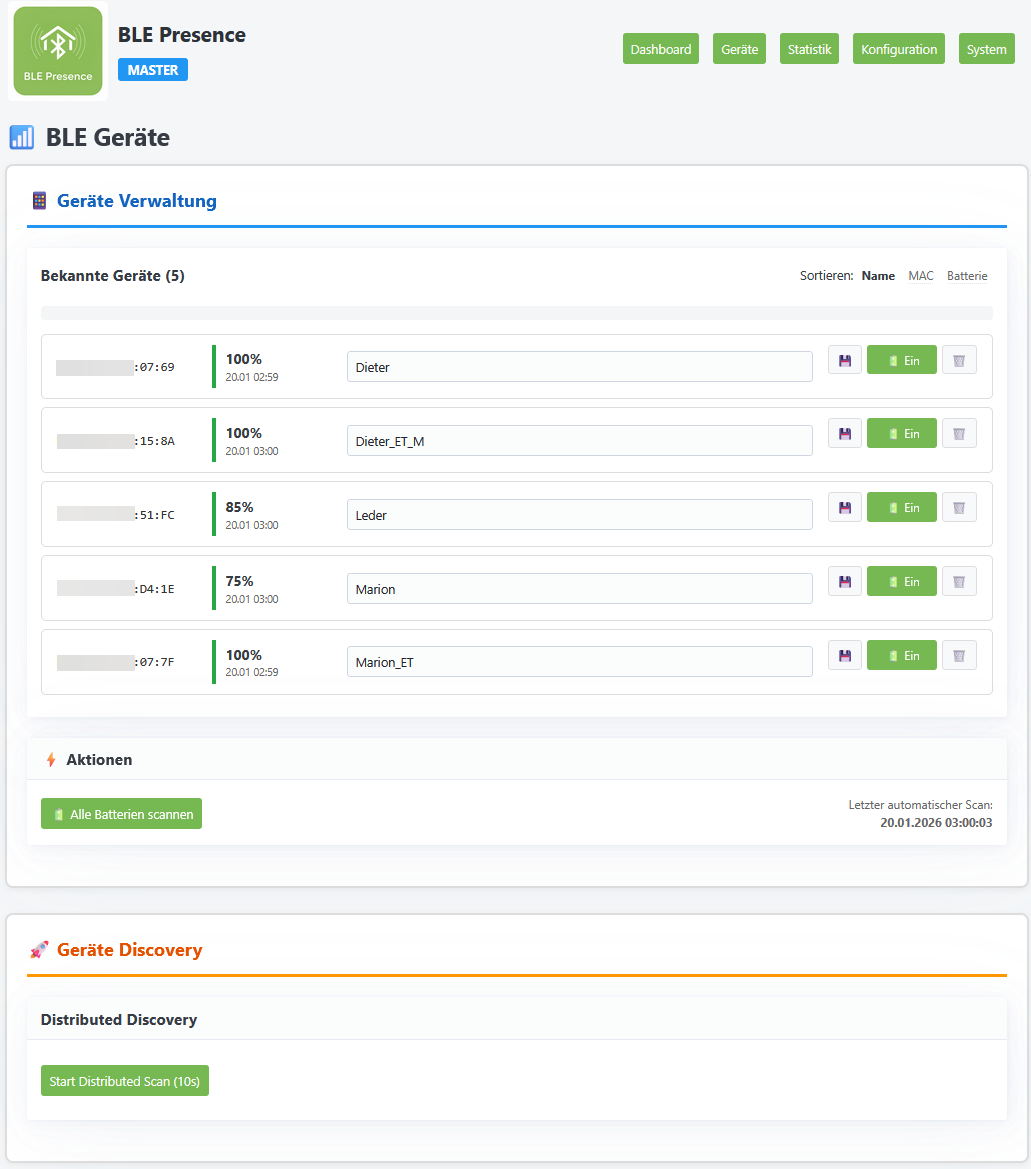Sort the device list by Name
1031x1169 pixels.
[878, 276]
